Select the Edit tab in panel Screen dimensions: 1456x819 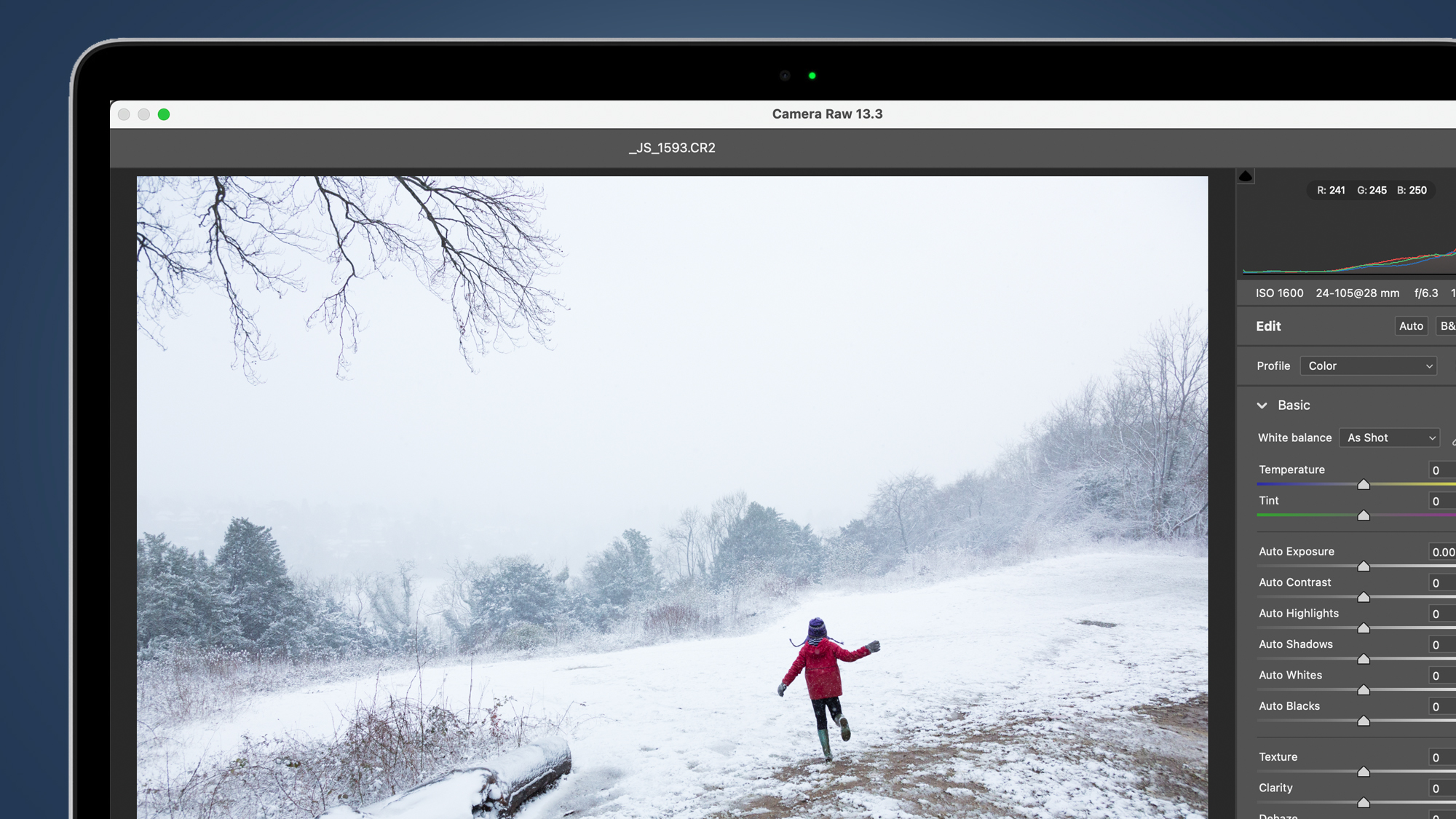pos(1268,326)
